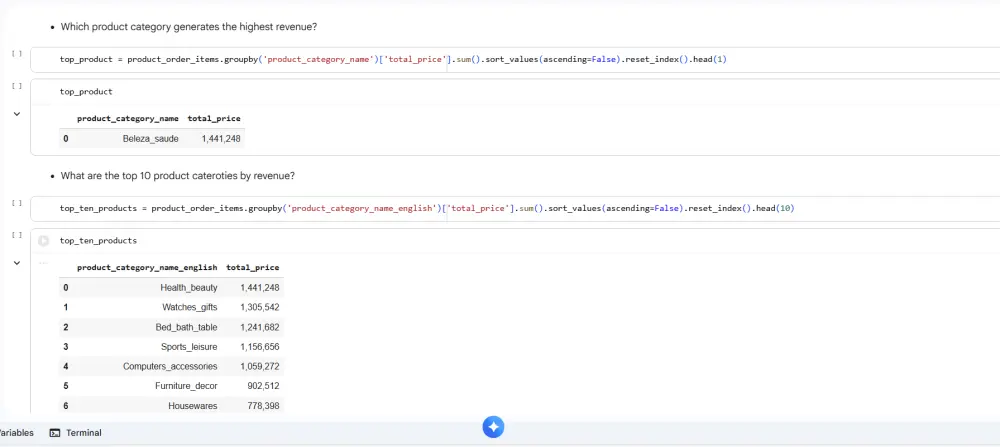
Task: Click the 'top_product' display code line
Action: coord(86,92)
